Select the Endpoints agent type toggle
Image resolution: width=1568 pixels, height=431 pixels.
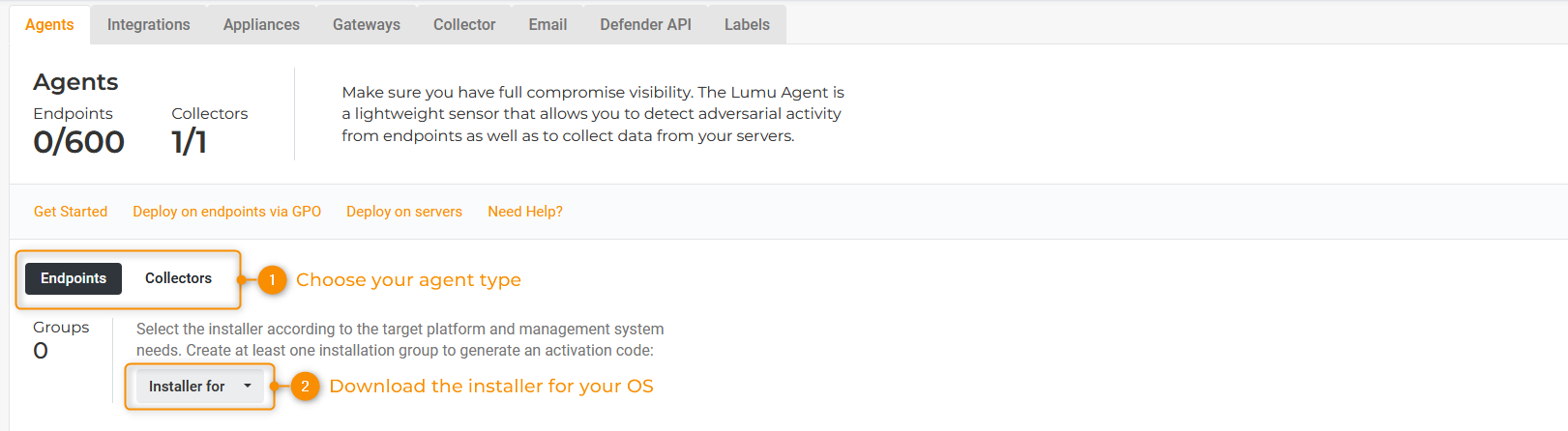point(74,278)
